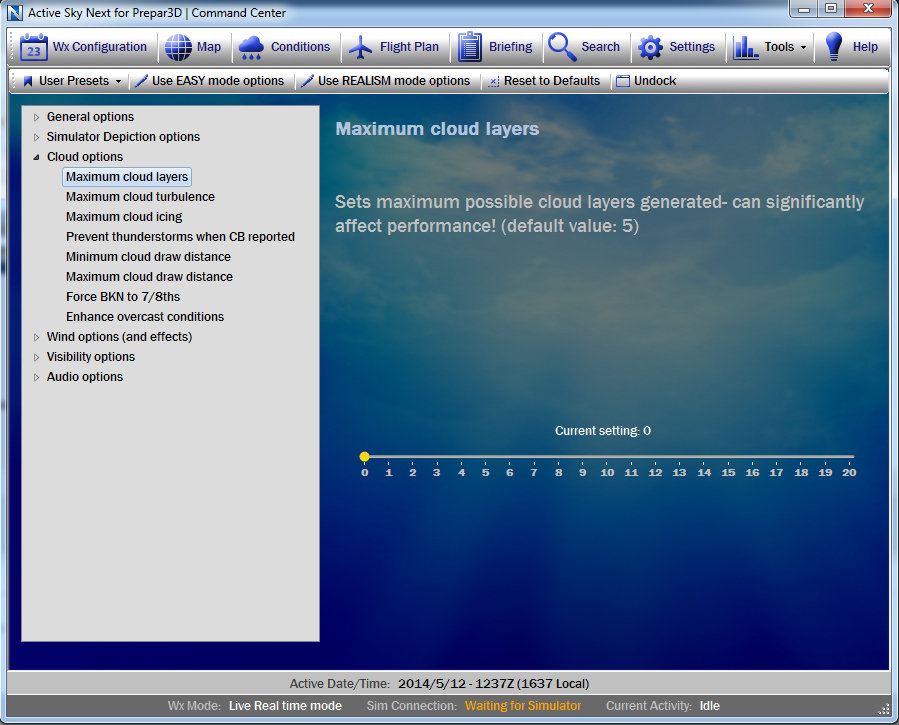Select Force BKN to 7/8ths
This screenshot has width=899, height=725.
point(123,297)
